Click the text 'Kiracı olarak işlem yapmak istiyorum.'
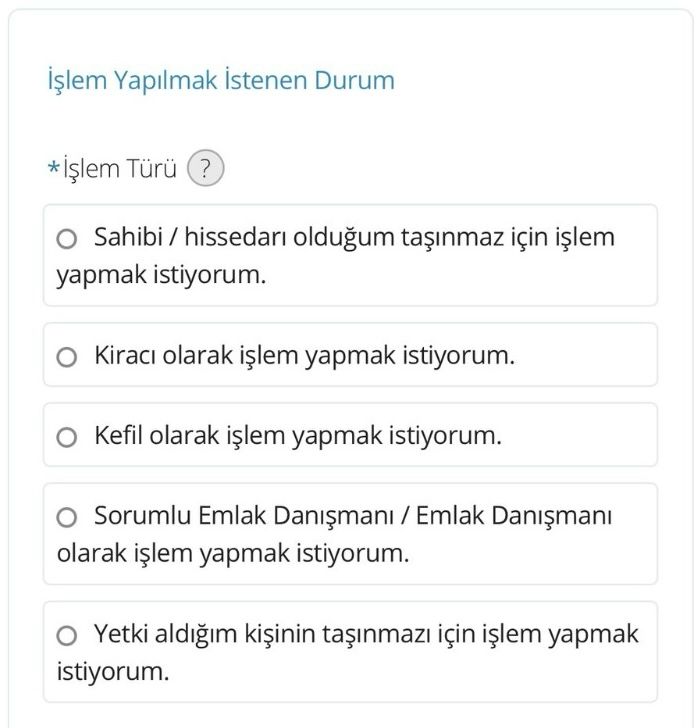 tap(304, 355)
